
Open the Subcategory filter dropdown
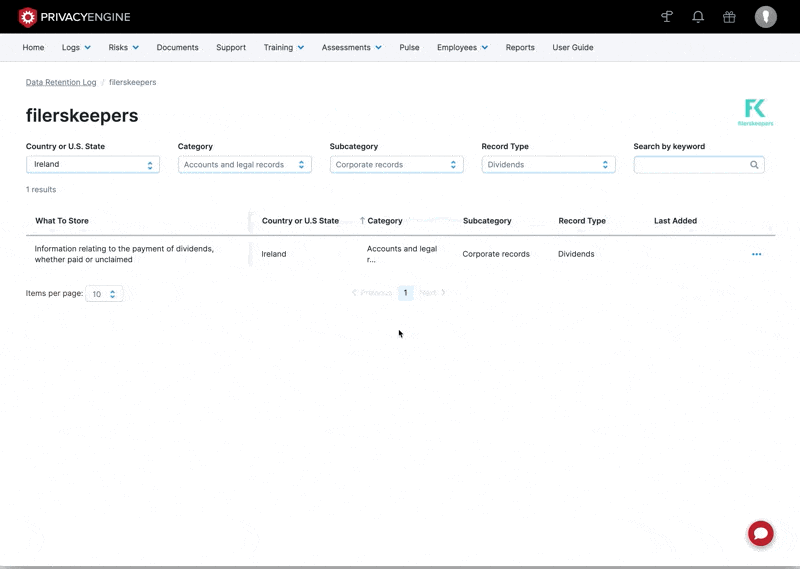point(396,164)
